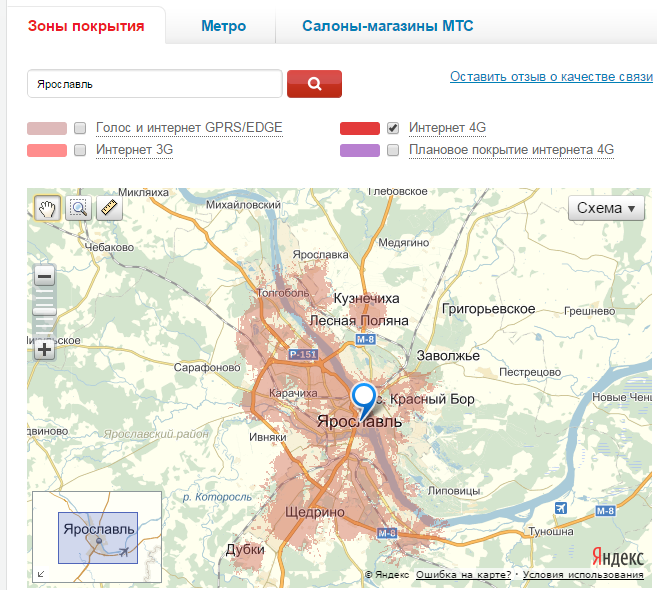
Task: Click the Ошибка на карте? link
Action: (463, 575)
